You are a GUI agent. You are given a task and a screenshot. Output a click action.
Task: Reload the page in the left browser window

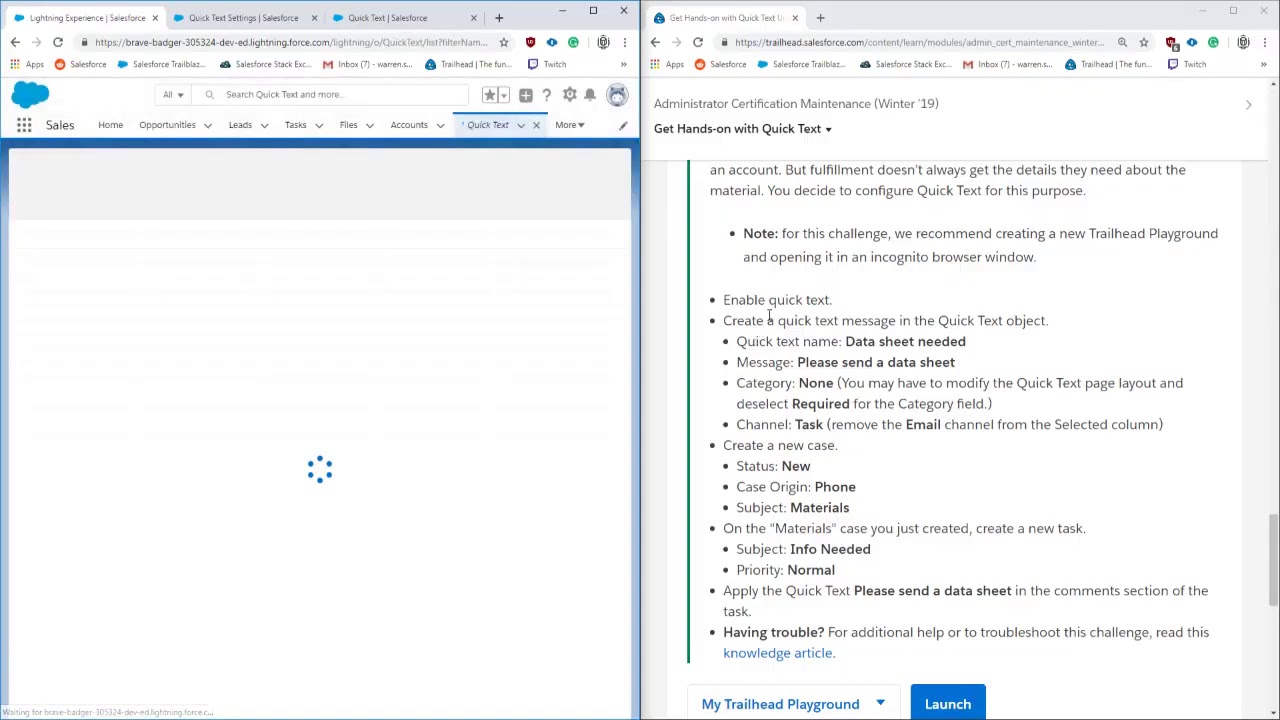click(58, 42)
